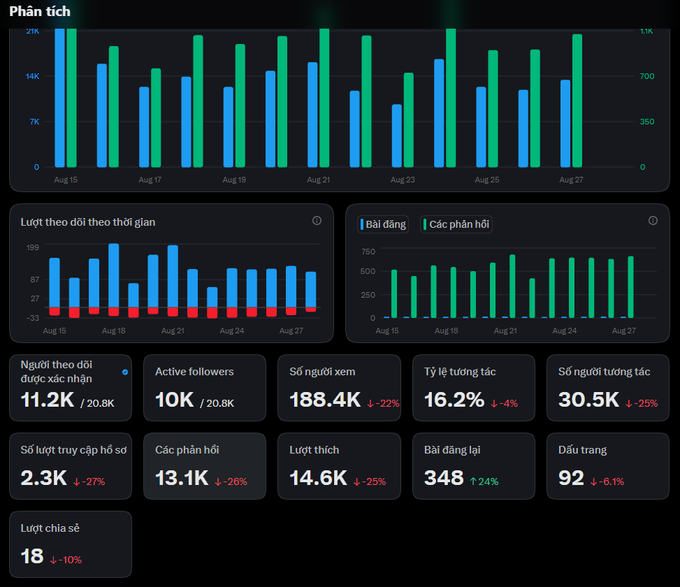Toggle the Các phản hồi legend filter

[x=456, y=224]
